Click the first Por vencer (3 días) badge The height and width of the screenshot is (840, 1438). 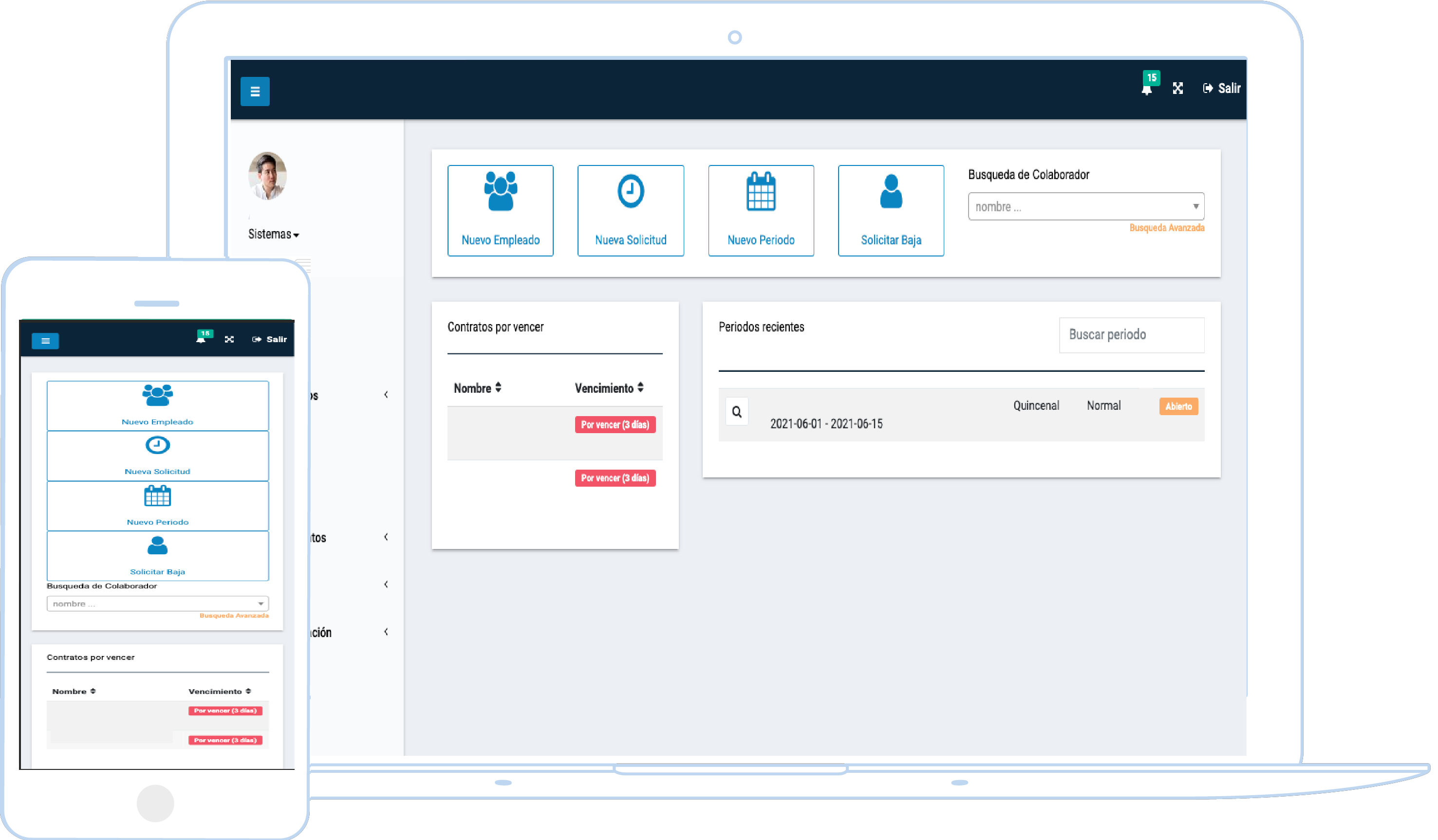615,425
